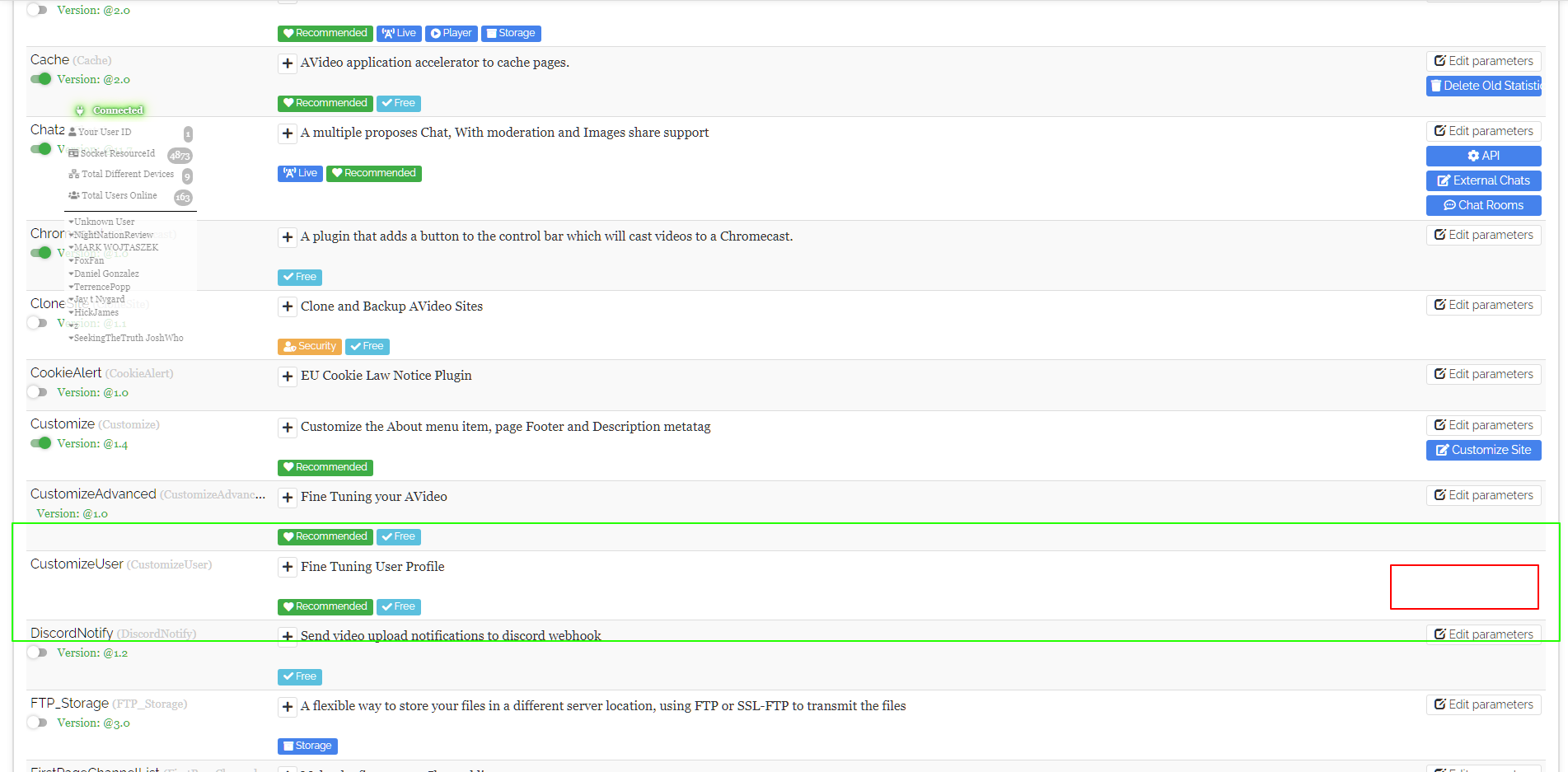Click the Storage badge on FTP_Storage
The height and width of the screenshot is (772, 1568).
[307, 746]
